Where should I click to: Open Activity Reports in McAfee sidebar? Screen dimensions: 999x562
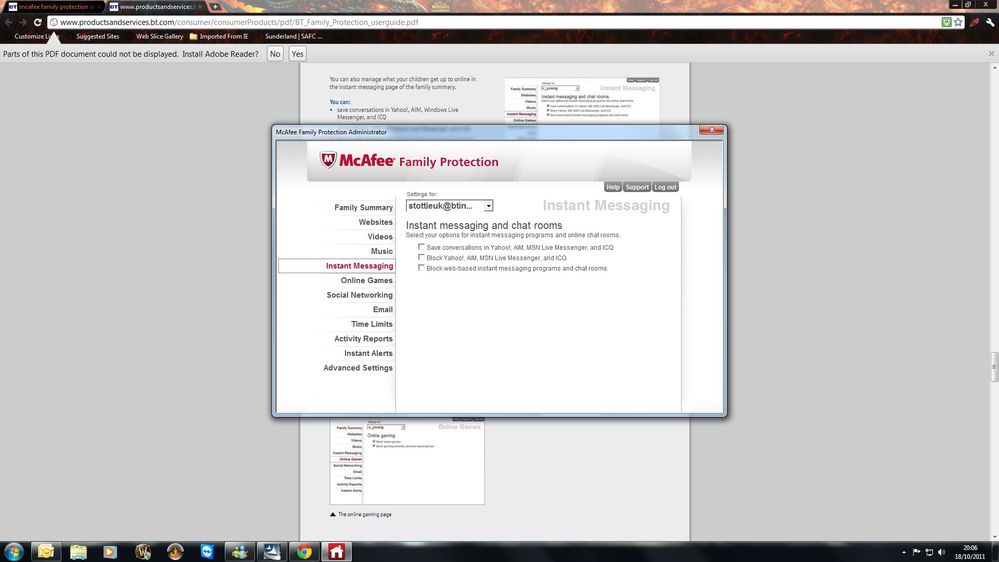click(x=363, y=338)
